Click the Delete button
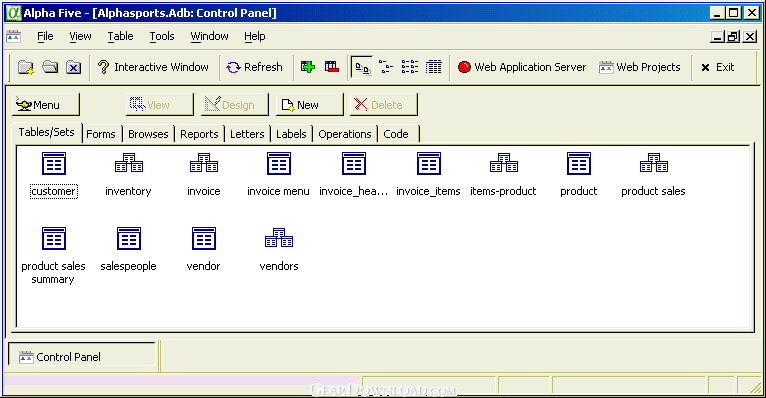The width and height of the screenshot is (766, 398). pos(383,105)
